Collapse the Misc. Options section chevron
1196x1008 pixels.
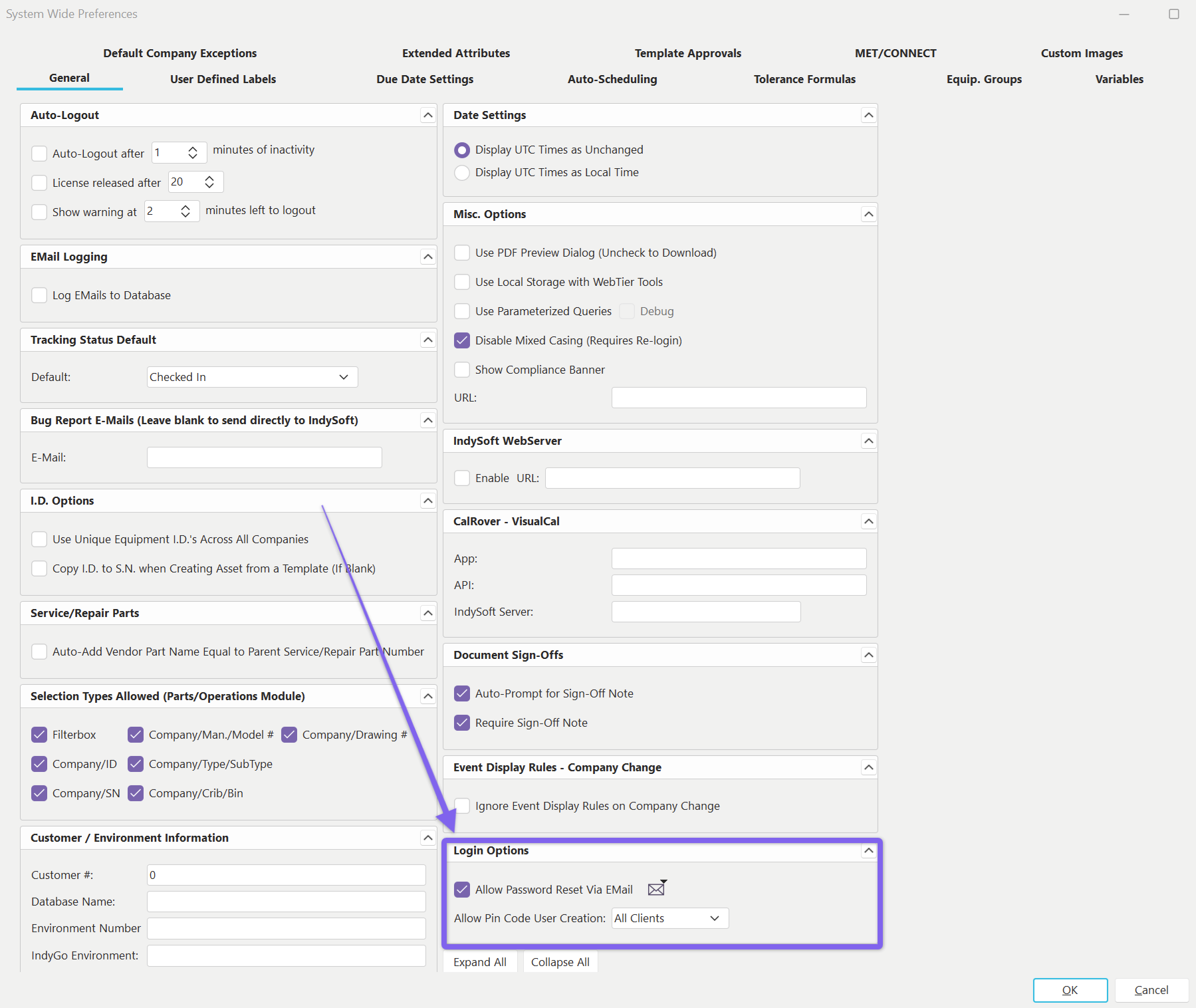[868, 214]
